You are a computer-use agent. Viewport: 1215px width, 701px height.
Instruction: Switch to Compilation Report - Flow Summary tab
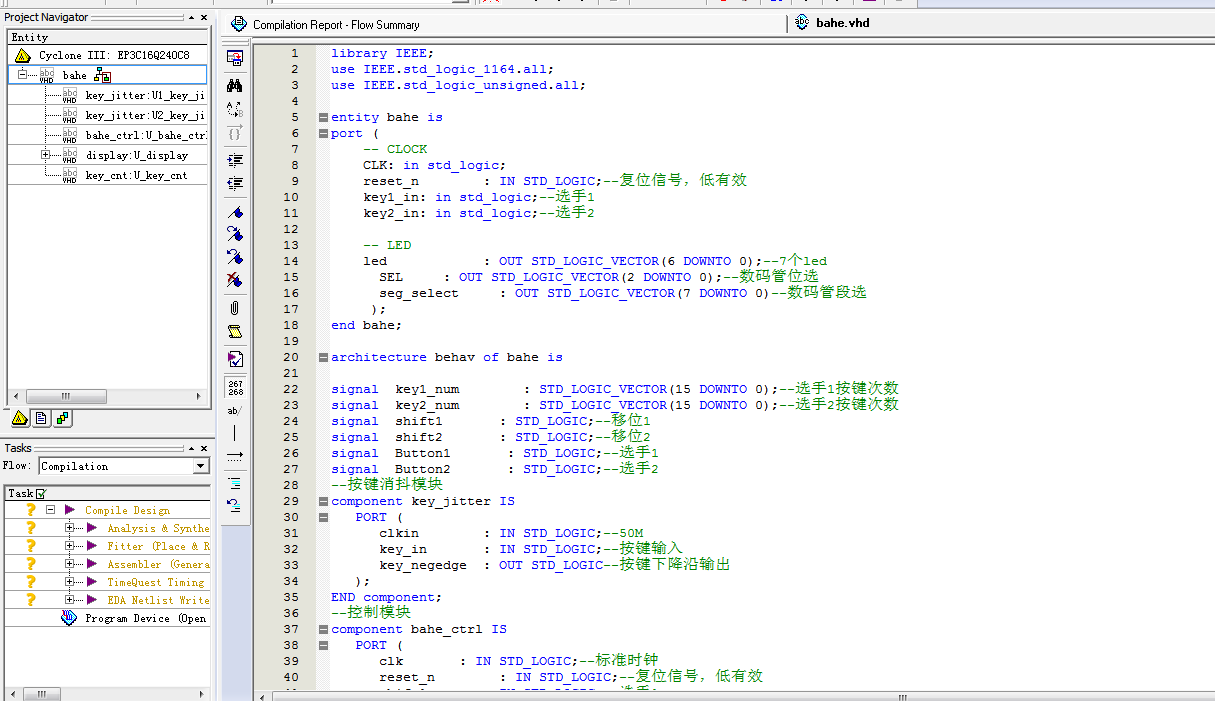336,24
